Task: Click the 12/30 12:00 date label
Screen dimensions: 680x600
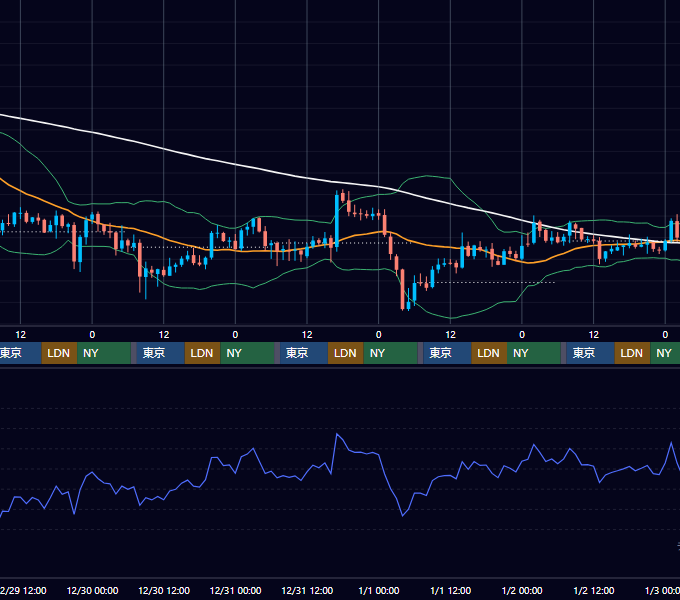Action: [x=164, y=590]
